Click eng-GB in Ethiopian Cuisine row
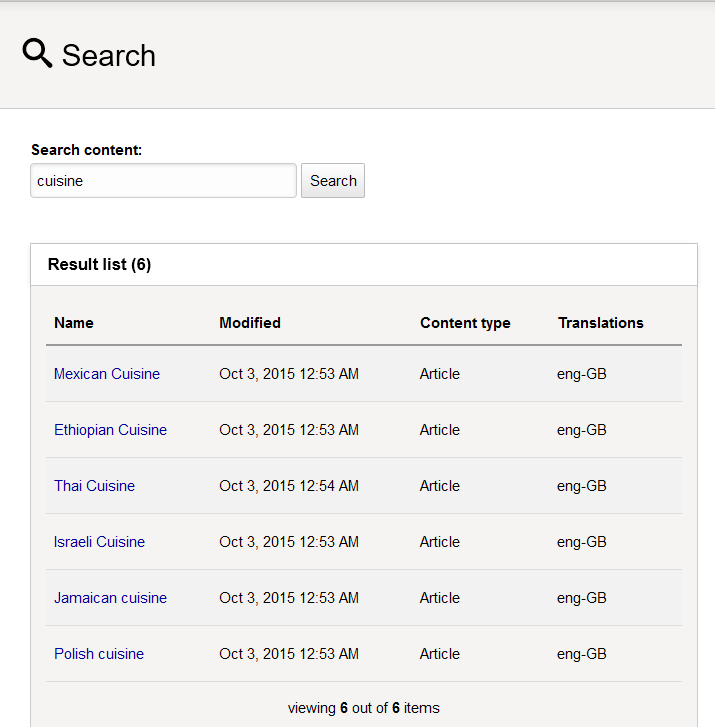The height and width of the screenshot is (727, 715). pyautogui.click(x=581, y=430)
